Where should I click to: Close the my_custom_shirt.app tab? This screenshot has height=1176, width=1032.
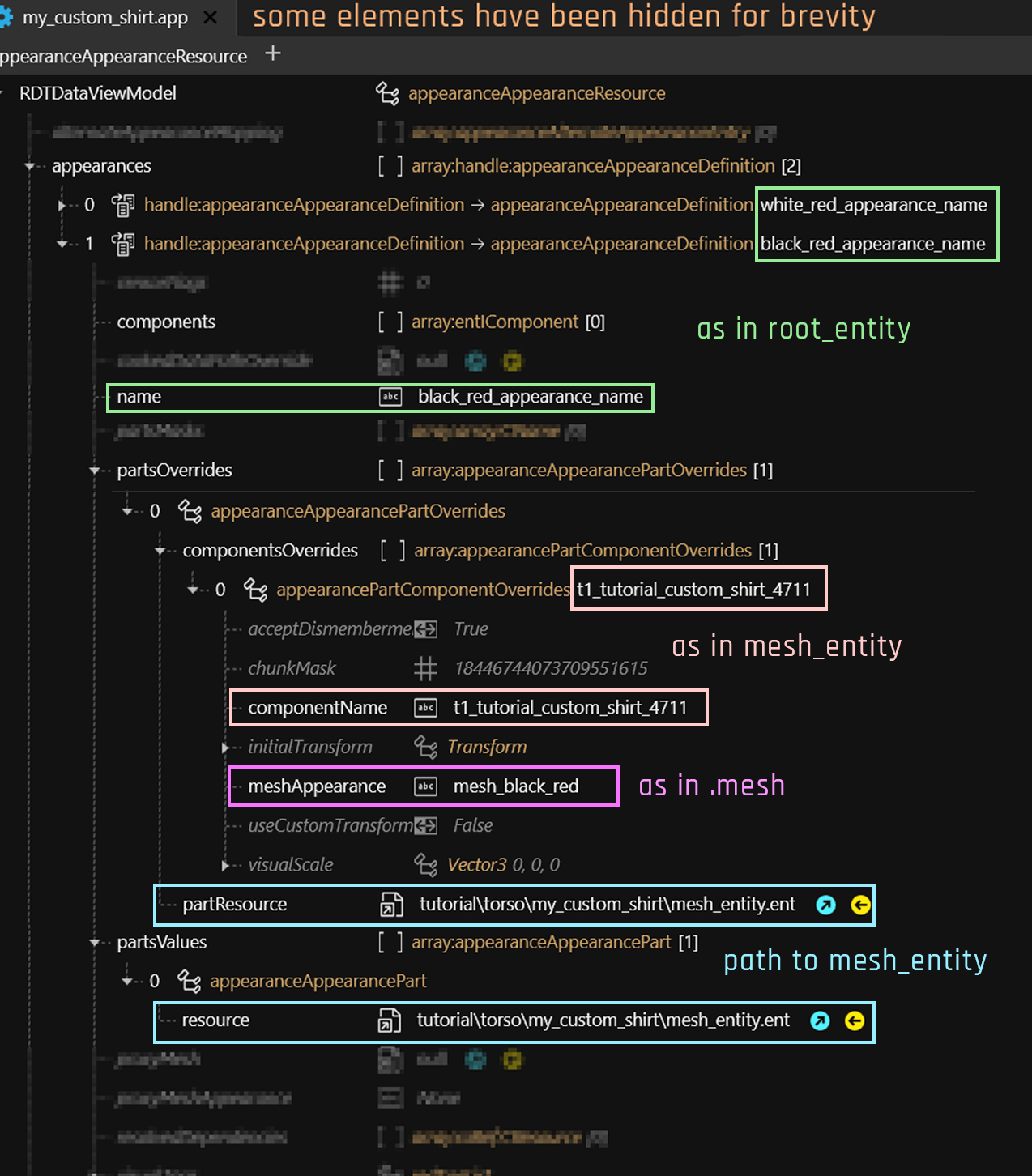coord(210,17)
